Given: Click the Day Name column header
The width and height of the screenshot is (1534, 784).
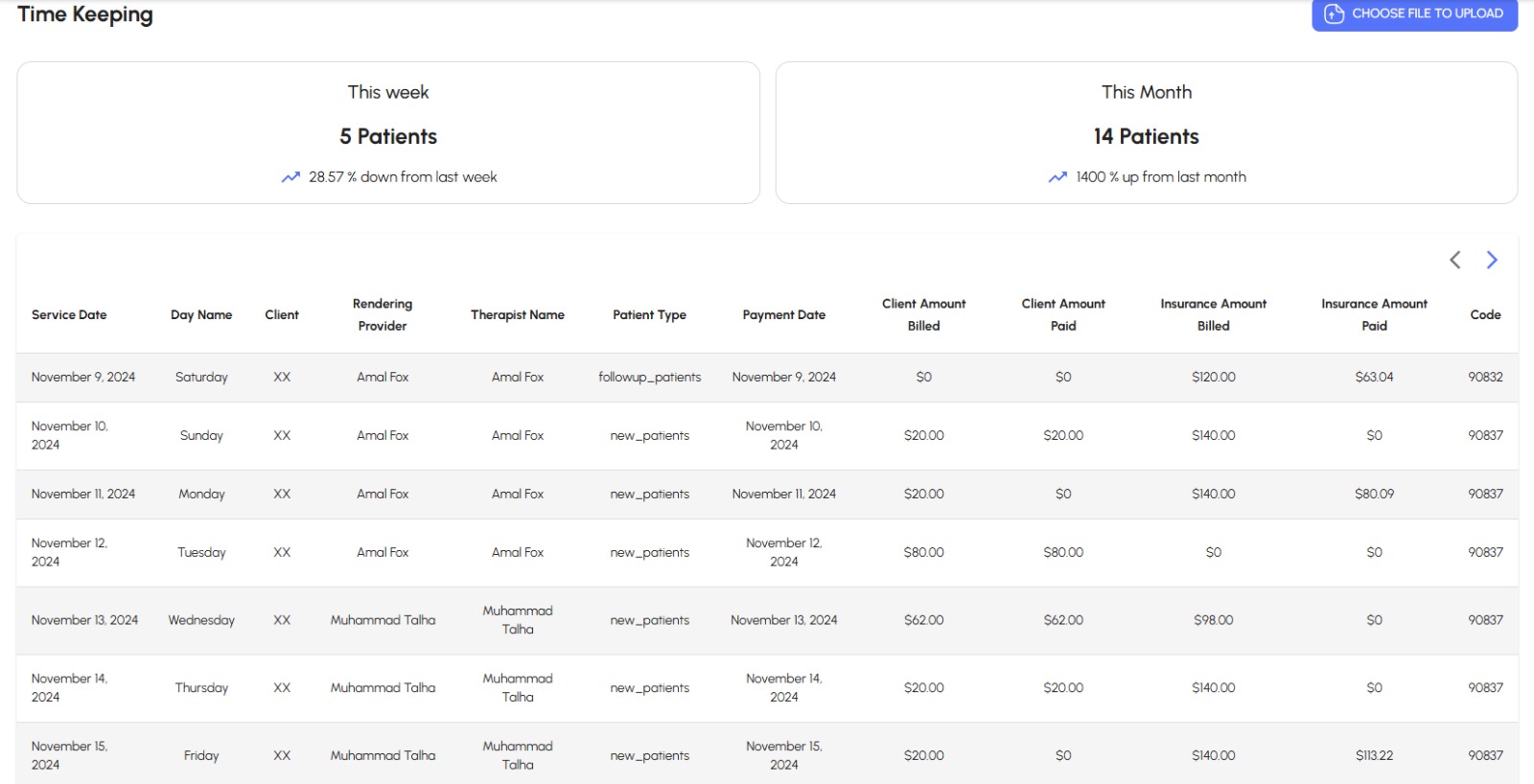Looking at the screenshot, I should click(201, 314).
